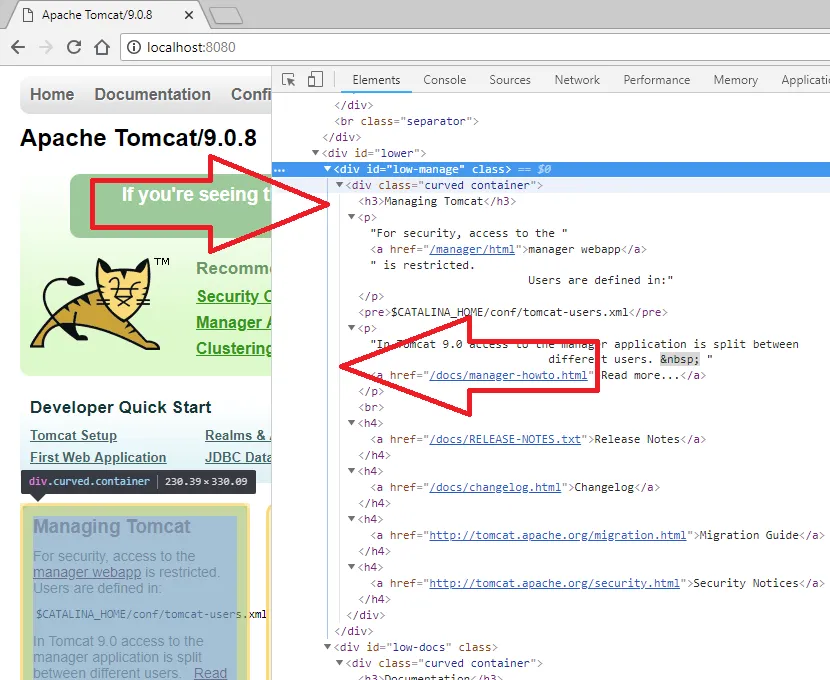Image resolution: width=830 pixels, height=680 pixels.
Task: Open the Network tab
Action: pyautogui.click(x=577, y=80)
